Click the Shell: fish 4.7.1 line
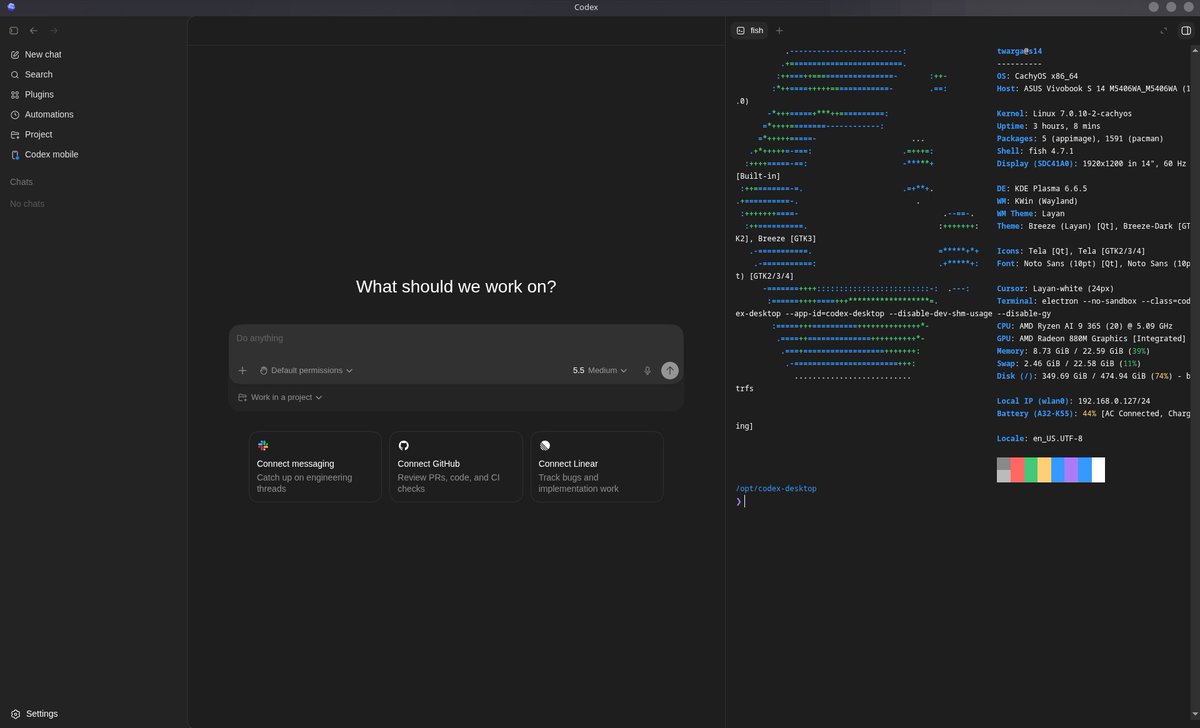 point(1035,151)
